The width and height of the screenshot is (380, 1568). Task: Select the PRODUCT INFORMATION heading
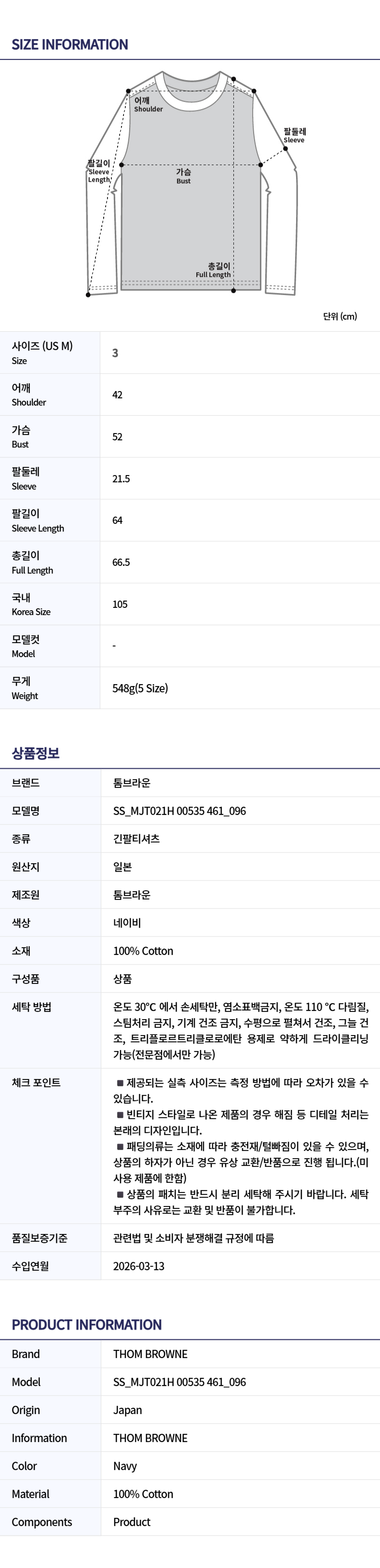87,1325
